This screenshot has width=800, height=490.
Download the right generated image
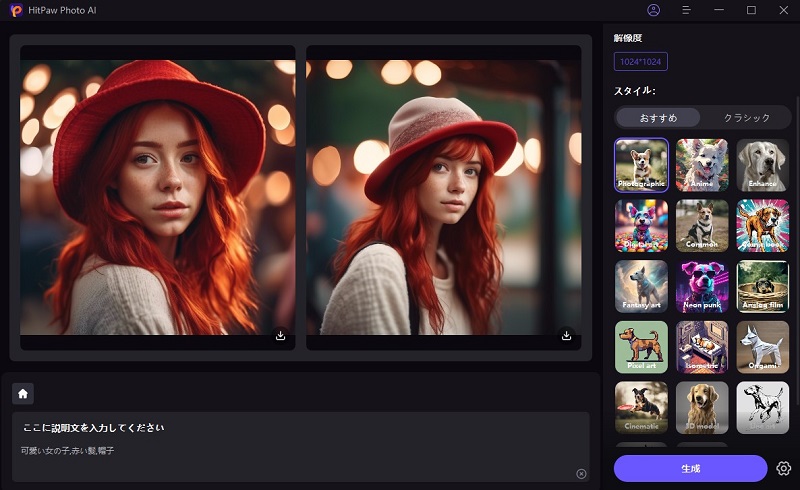tap(566, 336)
